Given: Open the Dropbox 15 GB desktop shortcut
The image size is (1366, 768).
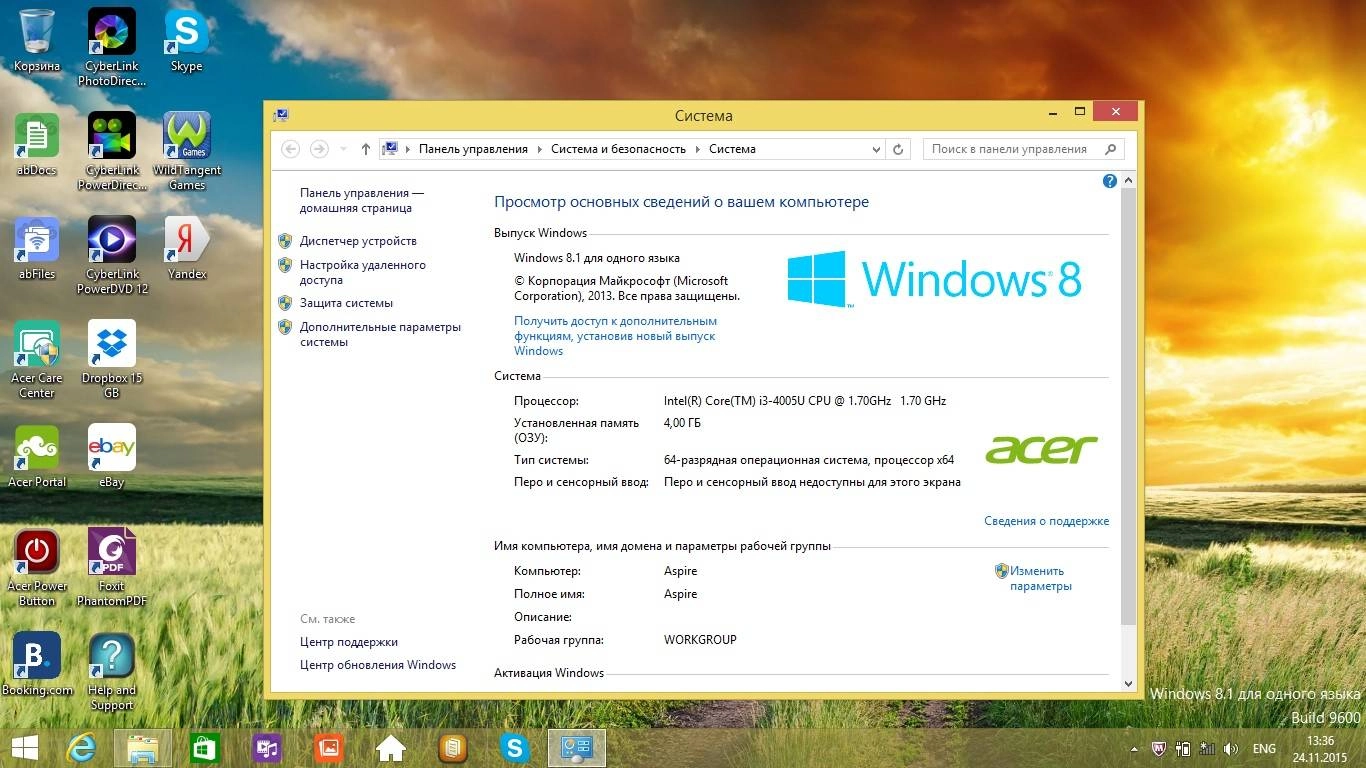Looking at the screenshot, I should [x=112, y=359].
